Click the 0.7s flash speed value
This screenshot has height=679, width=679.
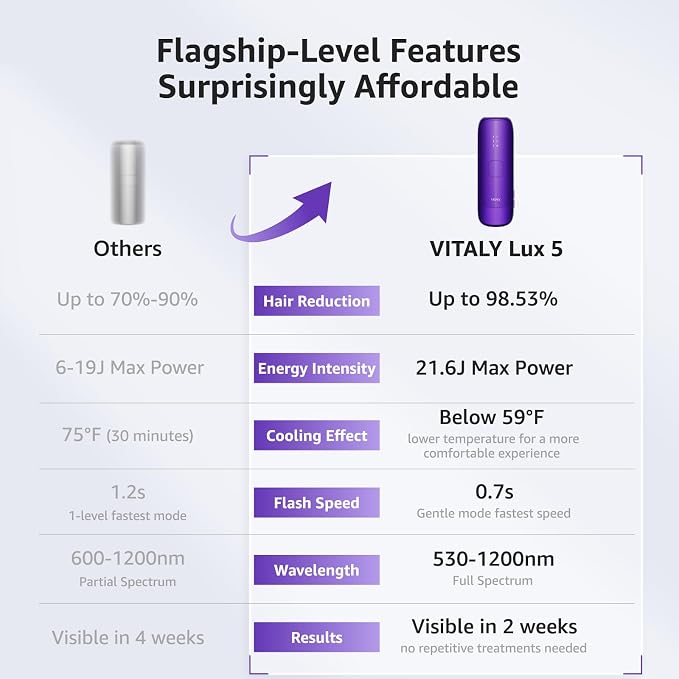494,492
